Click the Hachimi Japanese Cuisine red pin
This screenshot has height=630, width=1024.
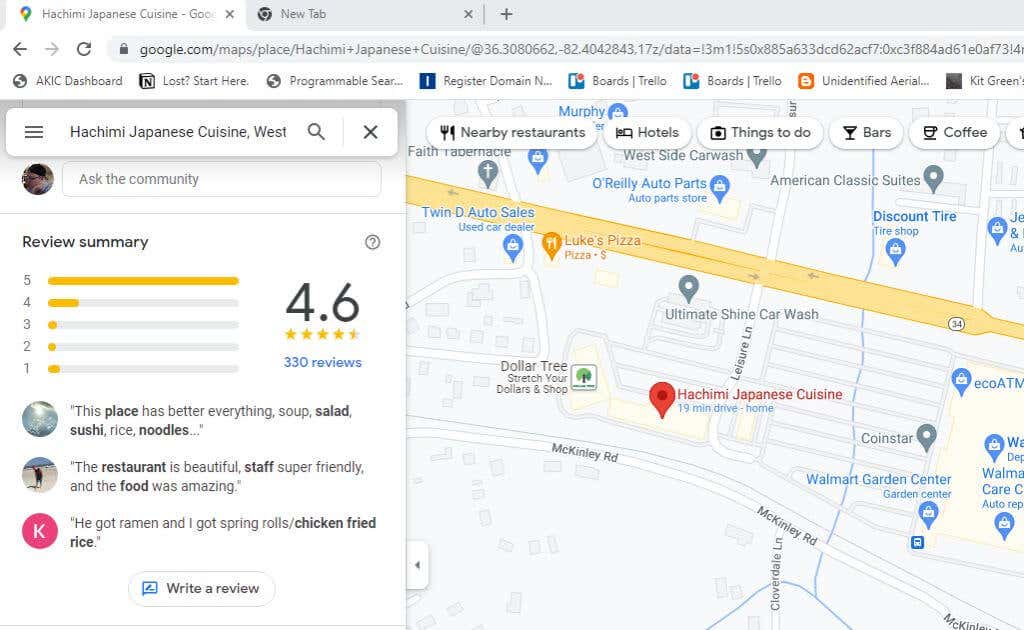pos(661,399)
